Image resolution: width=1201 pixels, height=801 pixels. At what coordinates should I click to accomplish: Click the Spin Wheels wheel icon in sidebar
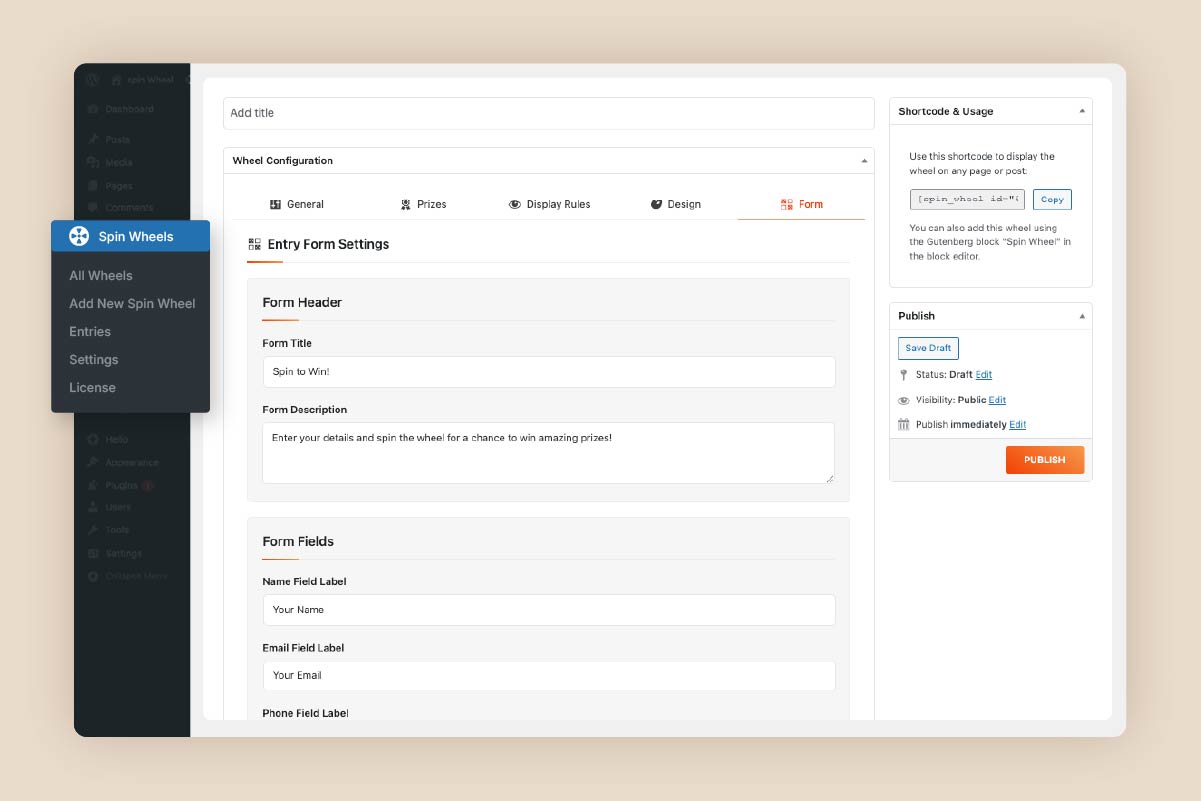pyautogui.click(x=76, y=236)
